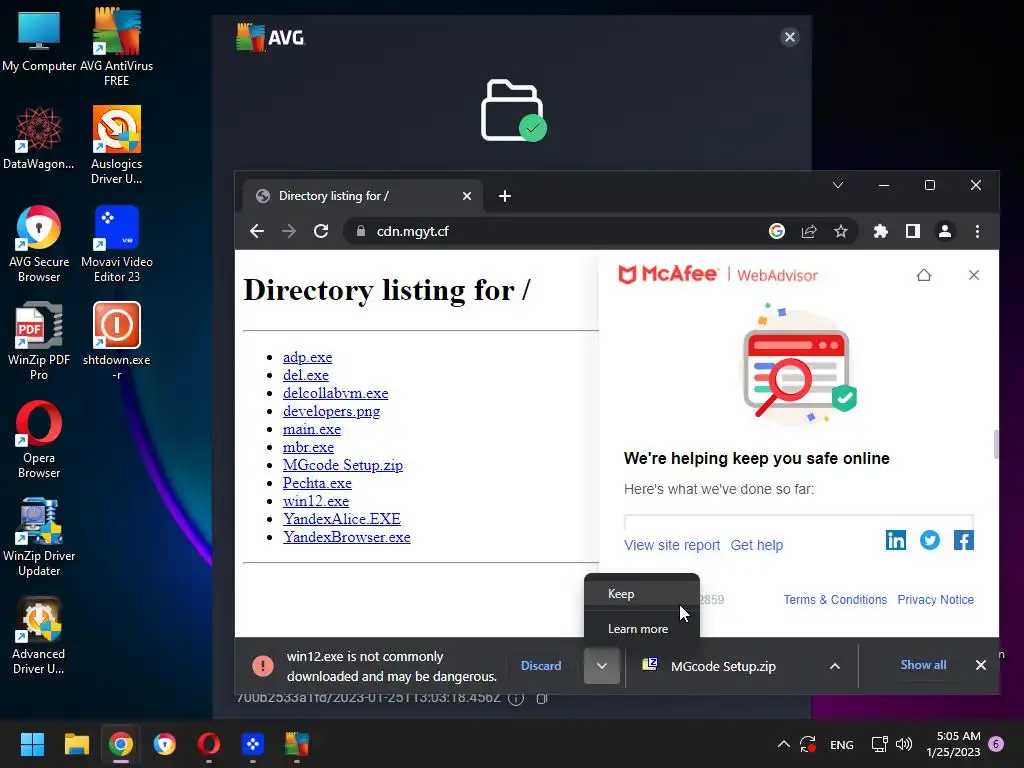The image size is (1024, 768).
Task: Open Chrome profile avatar
Action: point(944,231)
